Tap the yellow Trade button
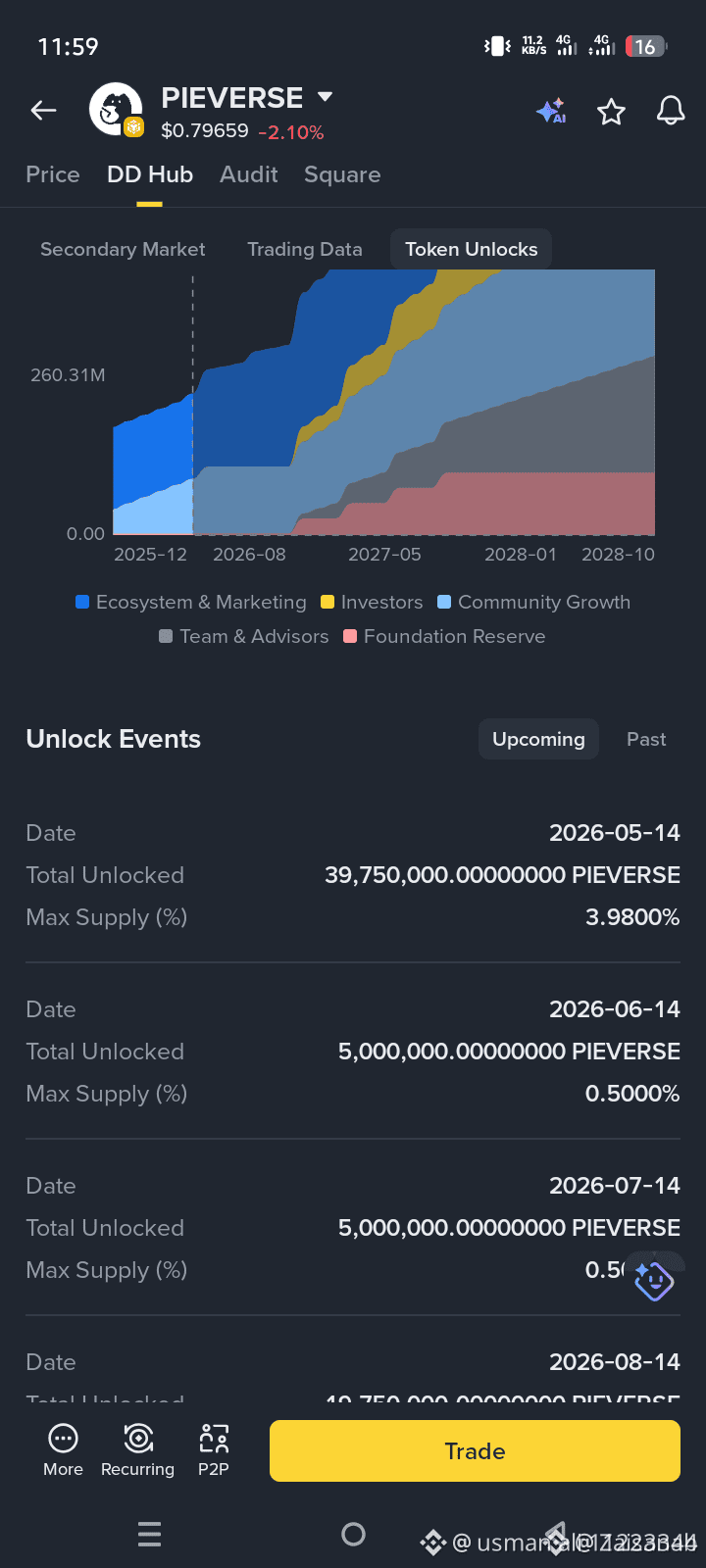Screen dimensions: 706x1568 pos(475,1450)
